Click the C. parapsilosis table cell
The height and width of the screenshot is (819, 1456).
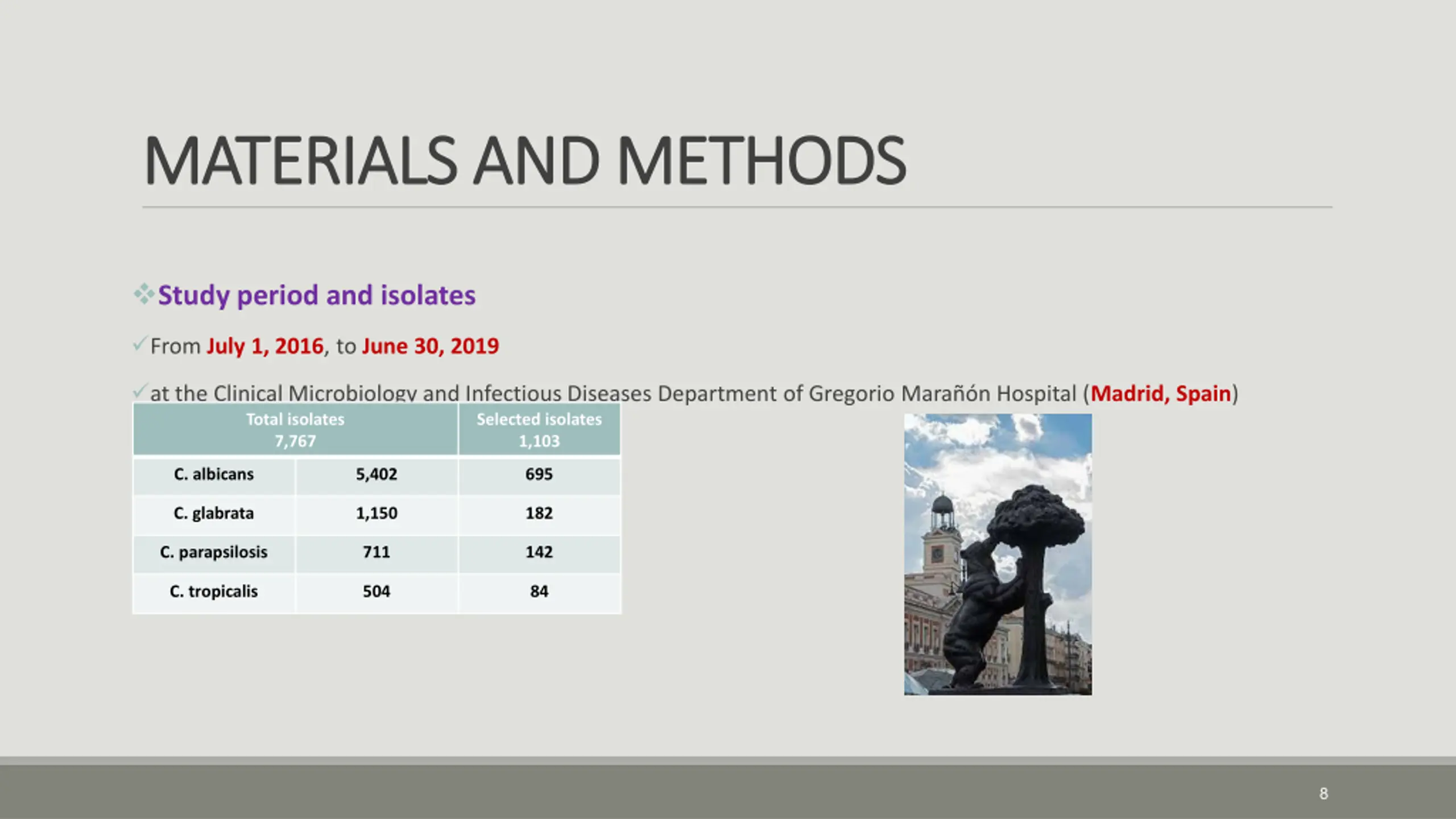(x=214, y=552)
